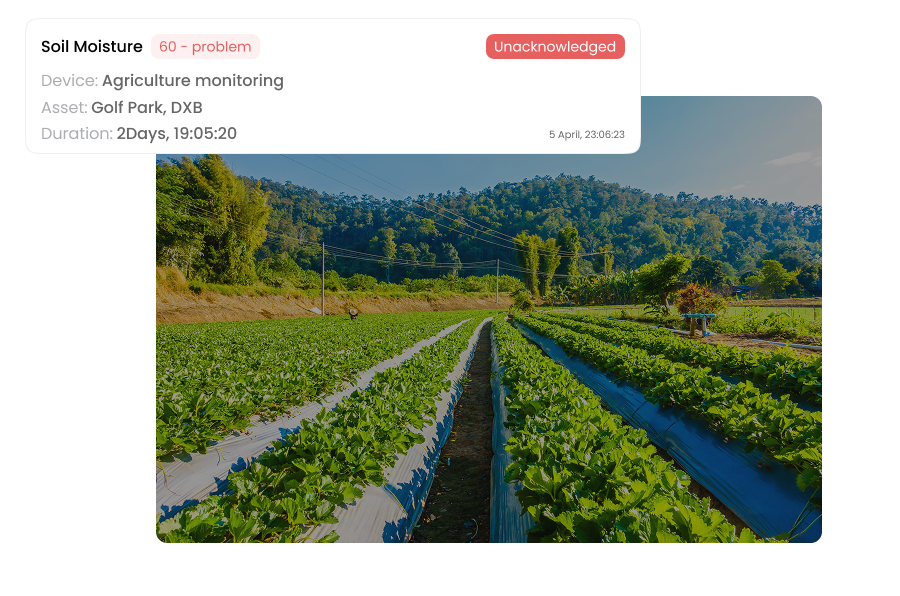Image resolution: width=900 pixels, height=596 pixels.
Task: Click the blue bench in the field photo
Action: pos(699,323)
